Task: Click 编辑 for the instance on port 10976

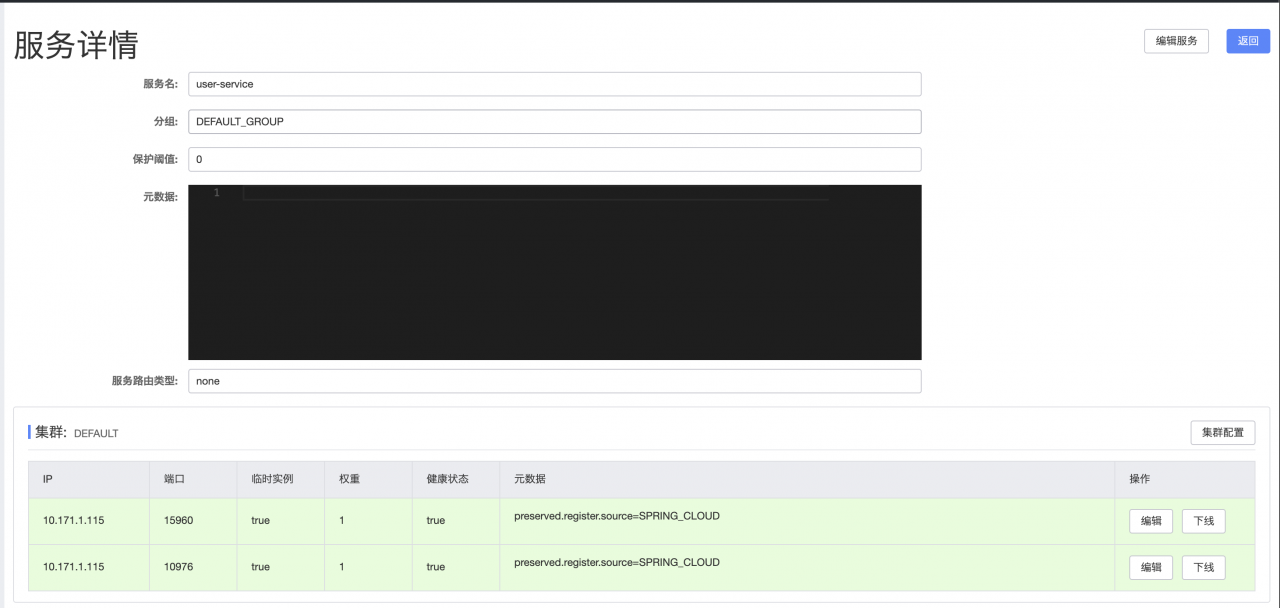Action: click(1150, 567)
